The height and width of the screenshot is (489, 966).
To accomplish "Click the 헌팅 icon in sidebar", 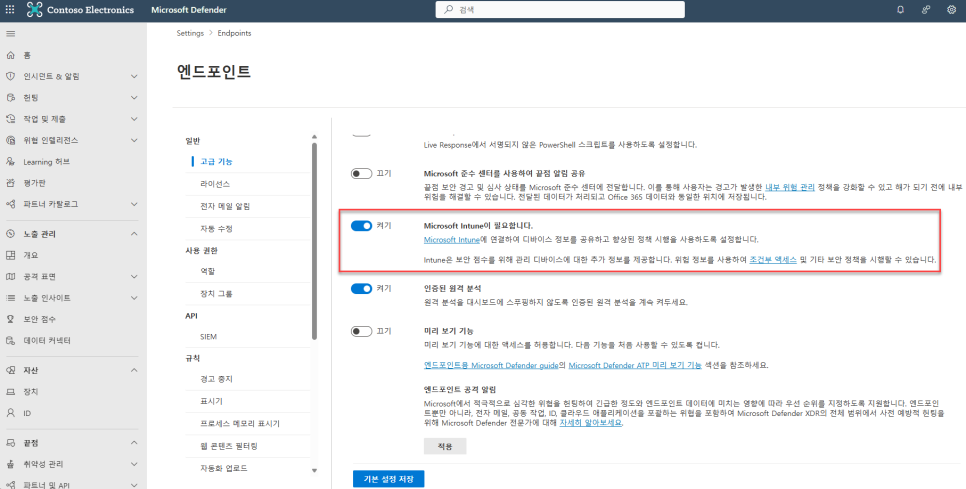I will click(10, 98).
